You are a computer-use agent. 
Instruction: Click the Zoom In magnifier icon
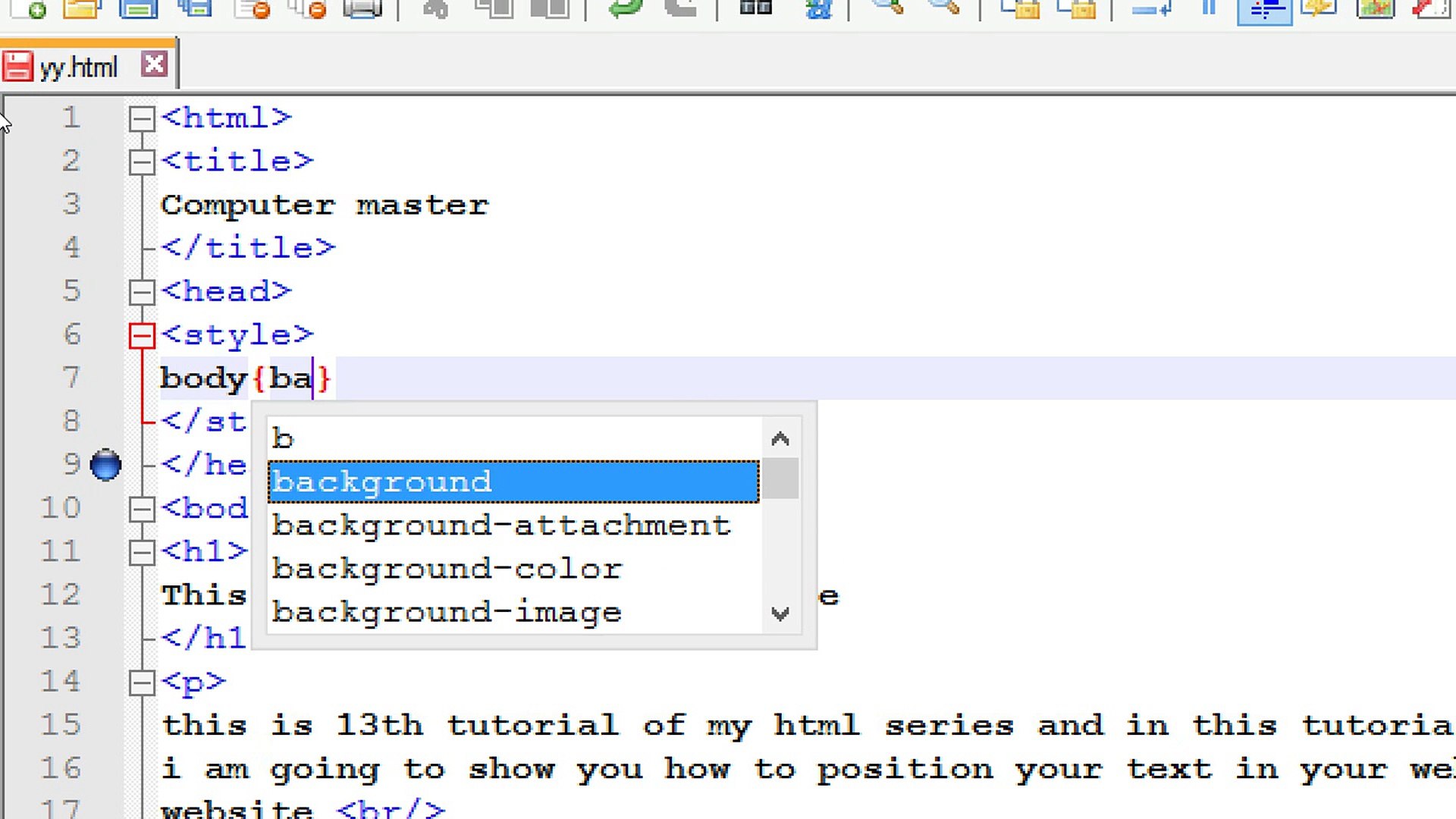click(x=887, y=8)
